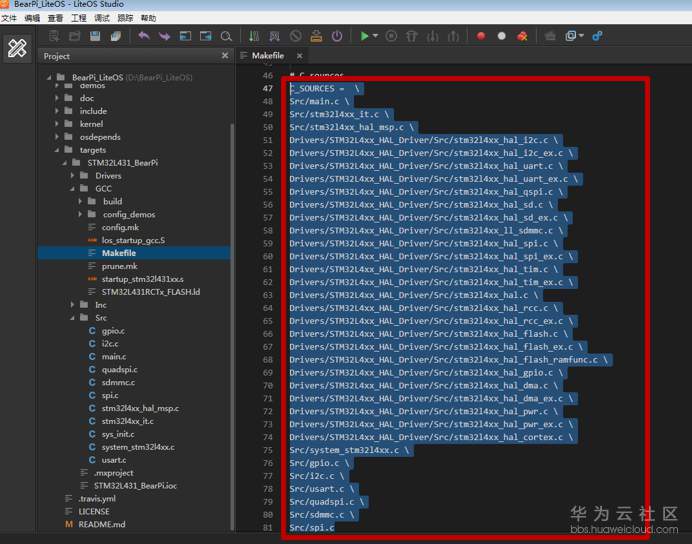This screenshot has width=692, height=544.
Task: Click the undo arrow toolbar icon
Action: point(143,36)
